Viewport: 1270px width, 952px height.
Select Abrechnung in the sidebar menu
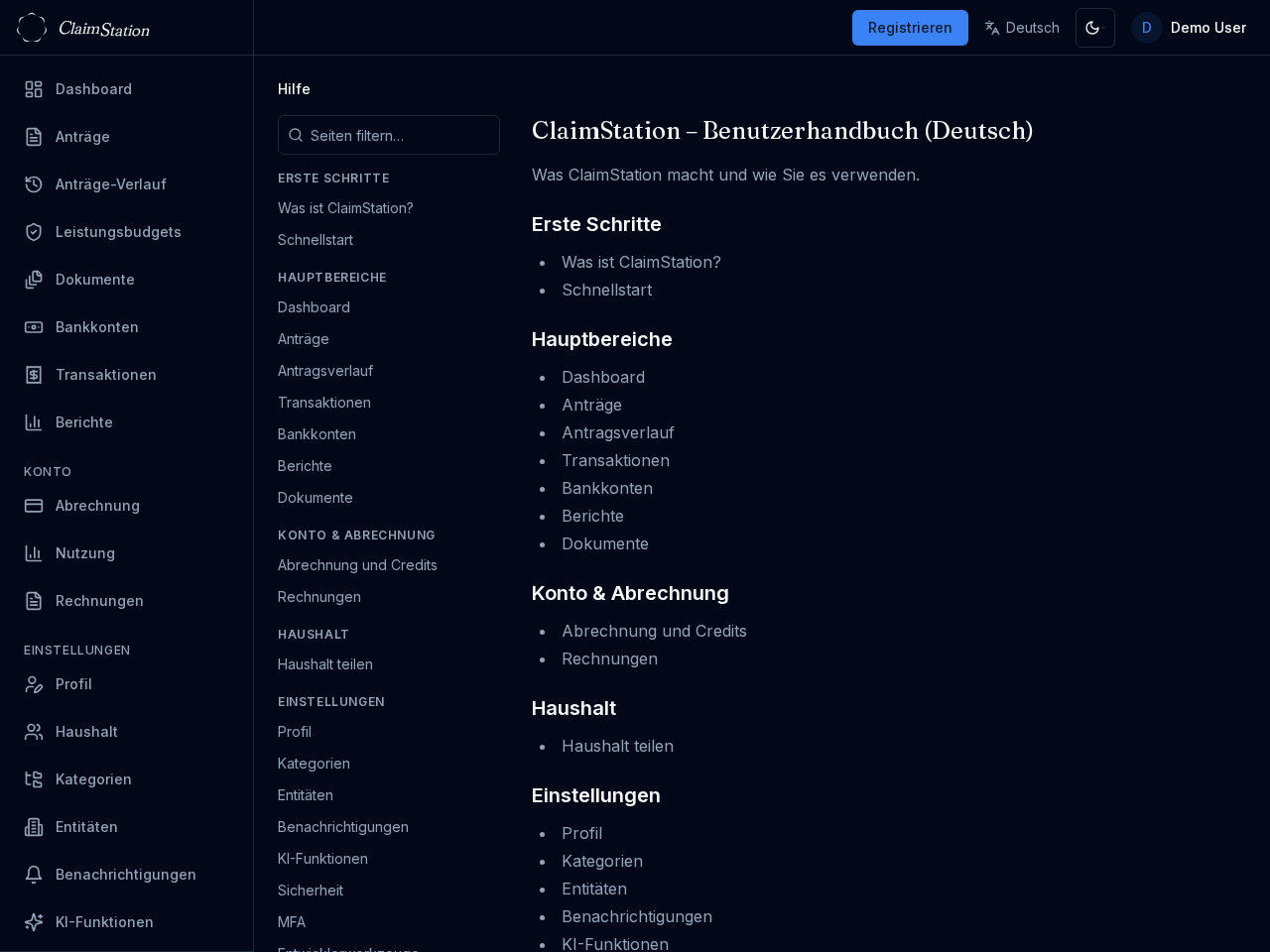pos(97,506)
